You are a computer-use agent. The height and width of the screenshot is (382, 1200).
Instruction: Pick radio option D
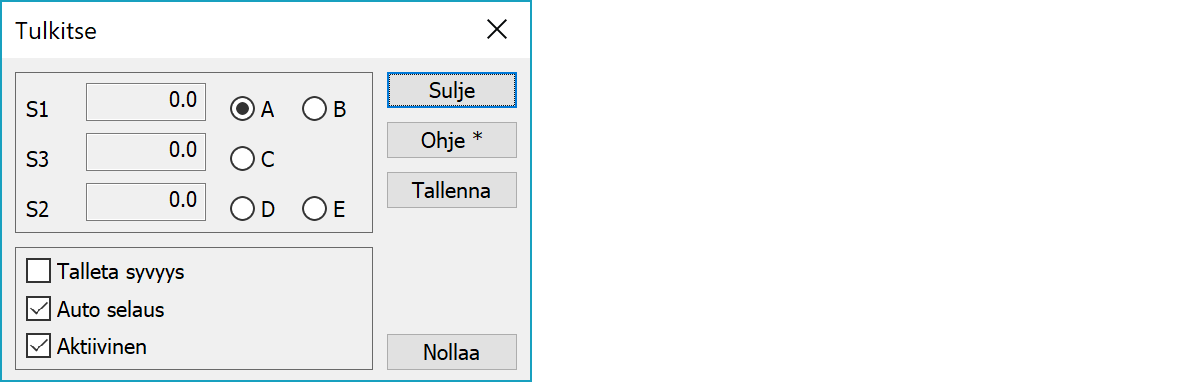point(252,208)
